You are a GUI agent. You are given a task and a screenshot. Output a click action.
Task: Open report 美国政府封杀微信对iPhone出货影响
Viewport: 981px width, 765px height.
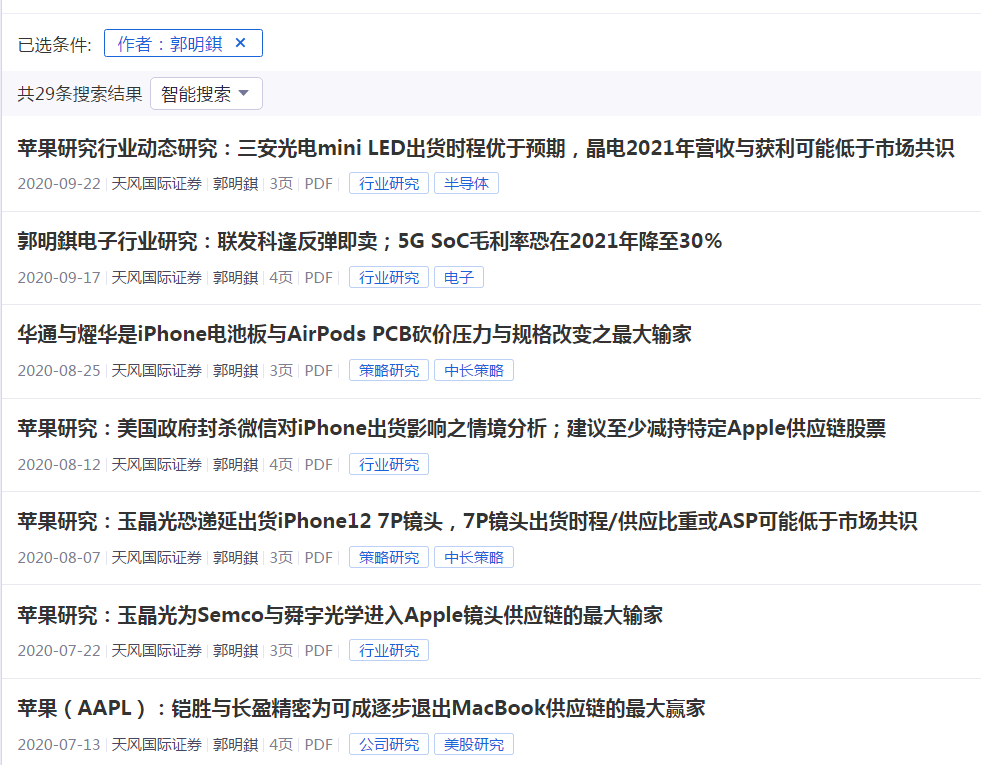click(x=451, y=428)
